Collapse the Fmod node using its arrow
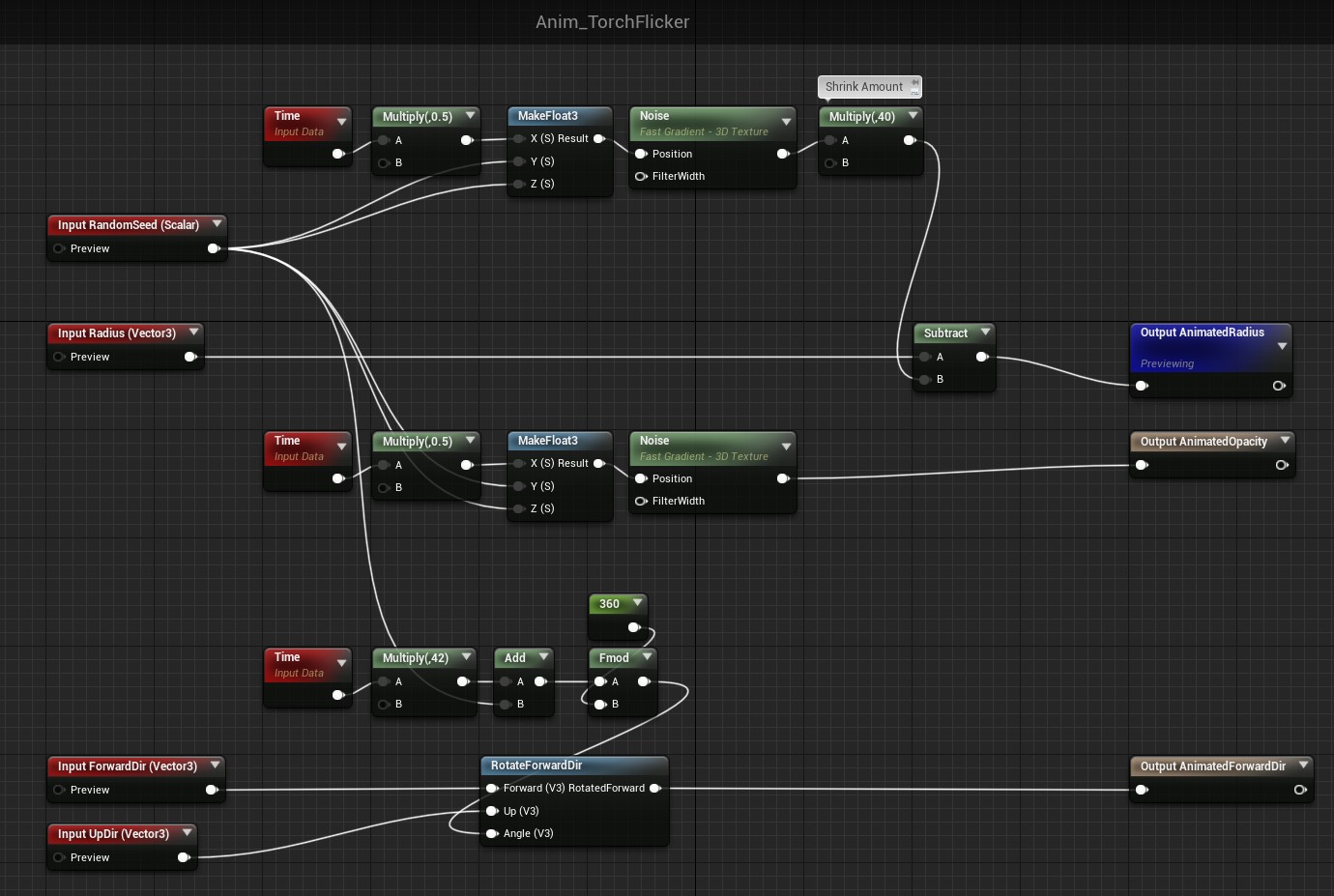The width and height of the screenshot is (1334, 896). tap(647, 656)
